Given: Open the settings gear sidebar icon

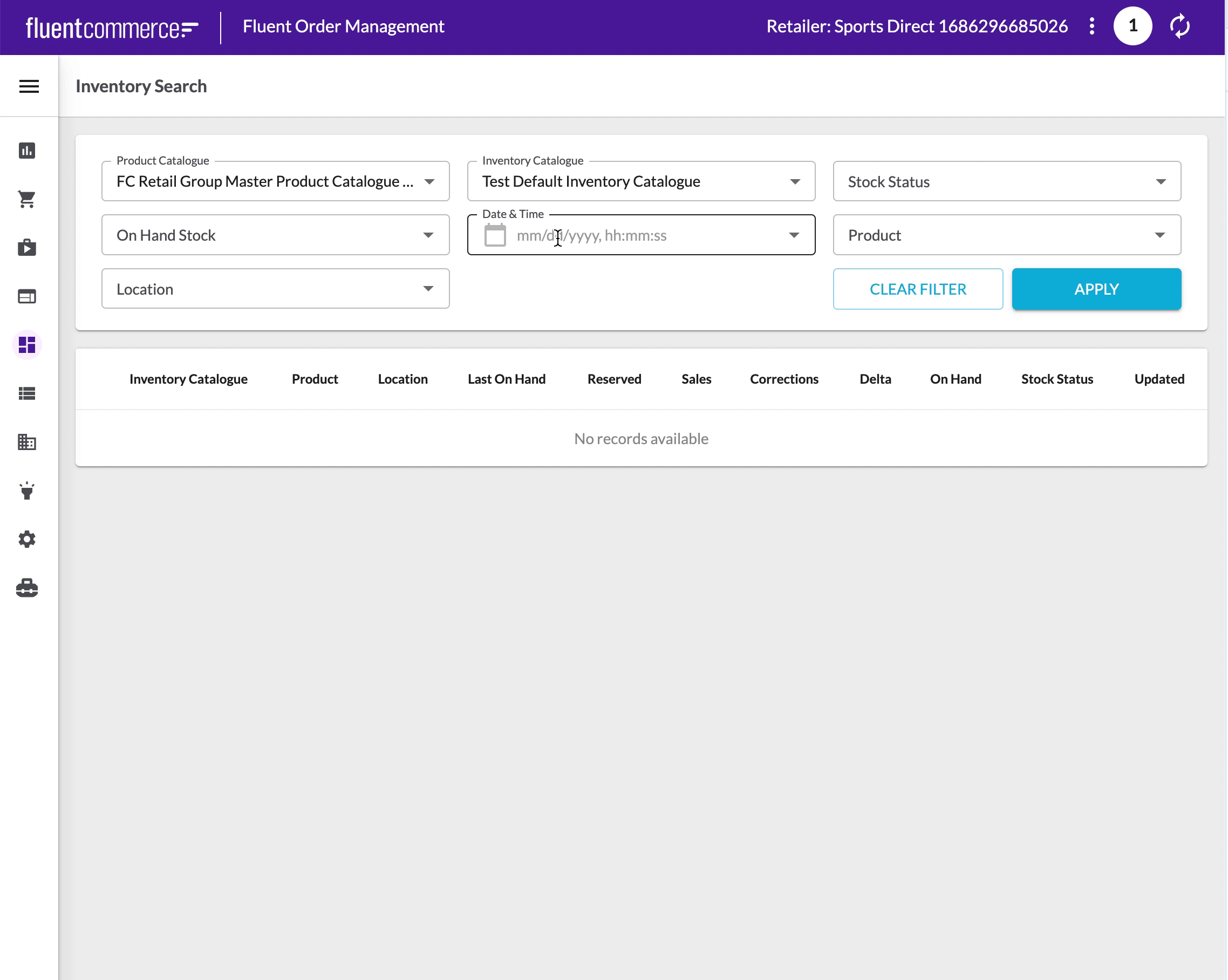Looking at the screenshot, I should click(27, 539).
